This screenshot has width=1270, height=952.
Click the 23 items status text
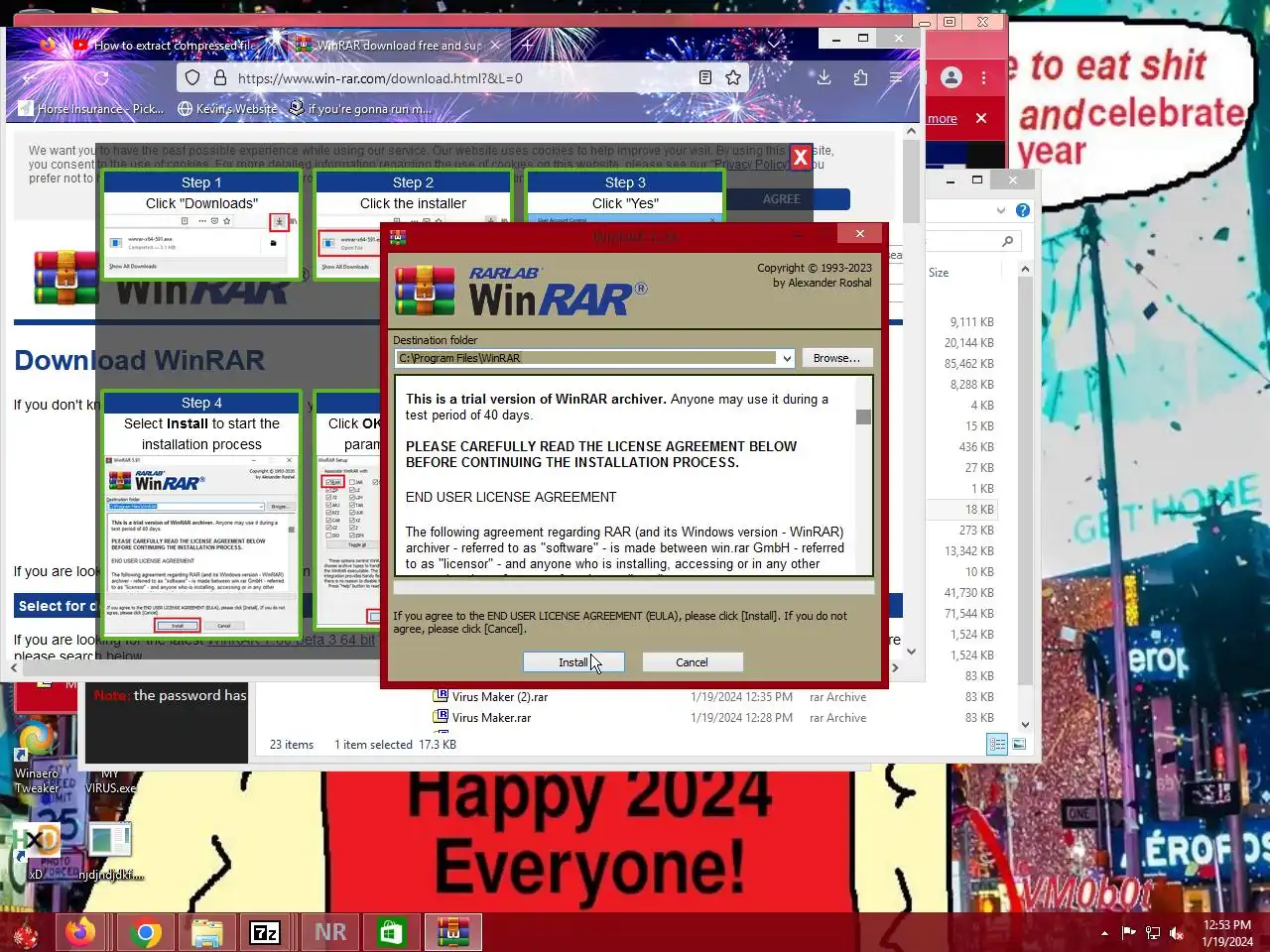tap(292, 745)
